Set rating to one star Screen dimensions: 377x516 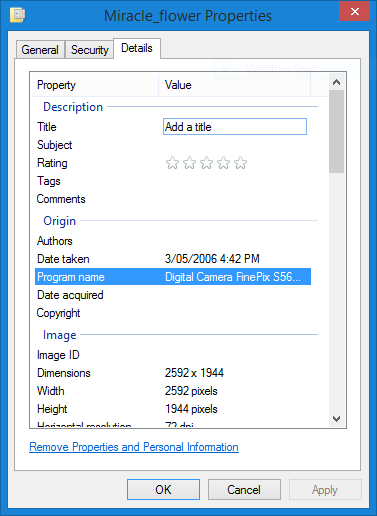172,163
